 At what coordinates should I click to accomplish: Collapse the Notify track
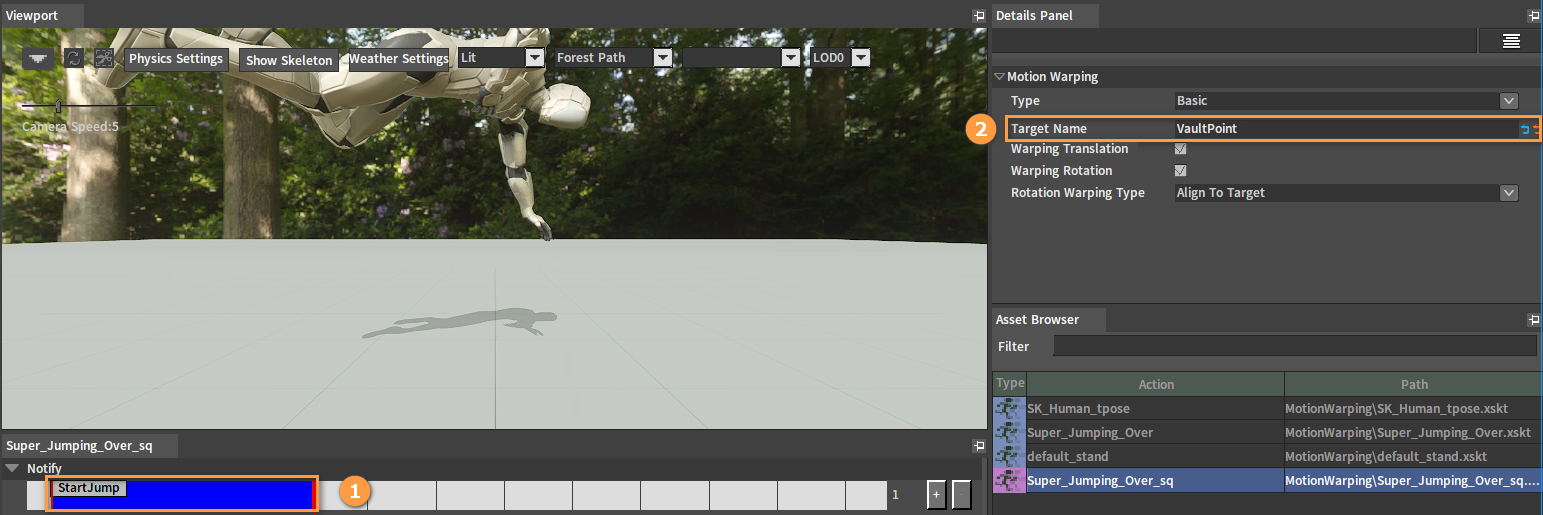tap(12, 467)
